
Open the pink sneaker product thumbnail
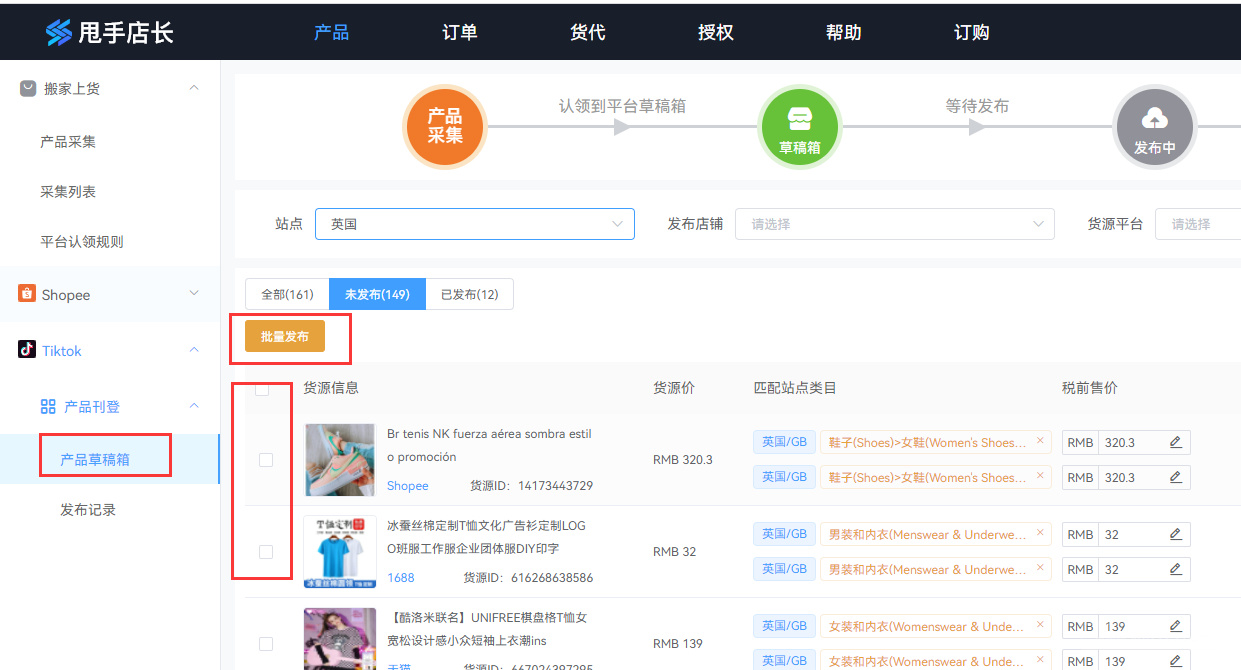tap(340, 460)
